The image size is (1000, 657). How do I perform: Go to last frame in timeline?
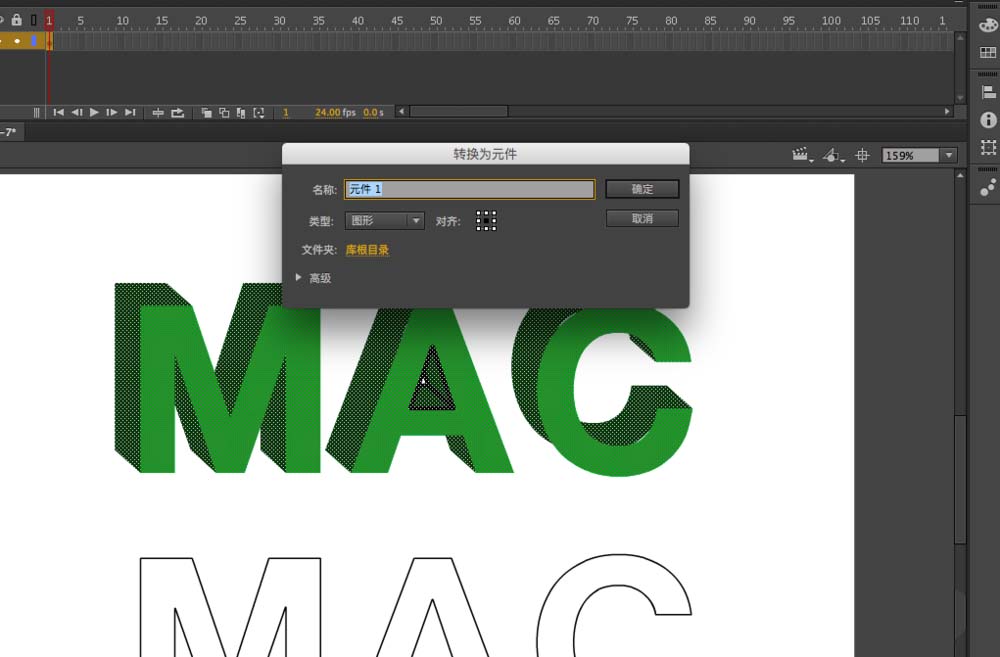click(130, 112)
